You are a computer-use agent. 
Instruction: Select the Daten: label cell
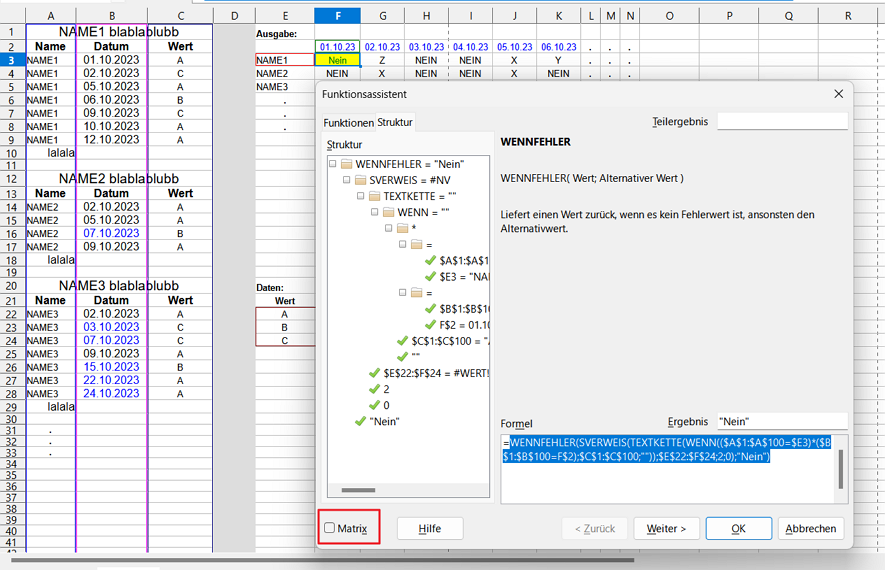coord(285,287)
